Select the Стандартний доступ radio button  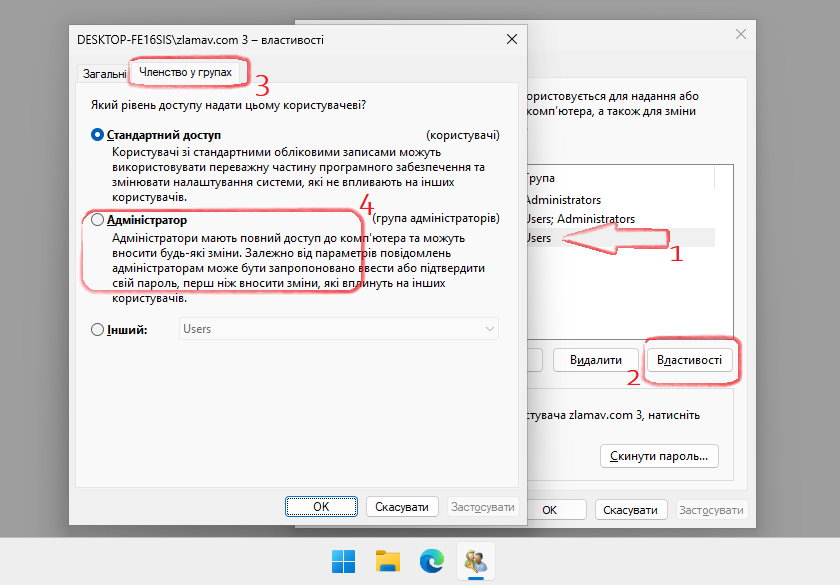[97, 135]
